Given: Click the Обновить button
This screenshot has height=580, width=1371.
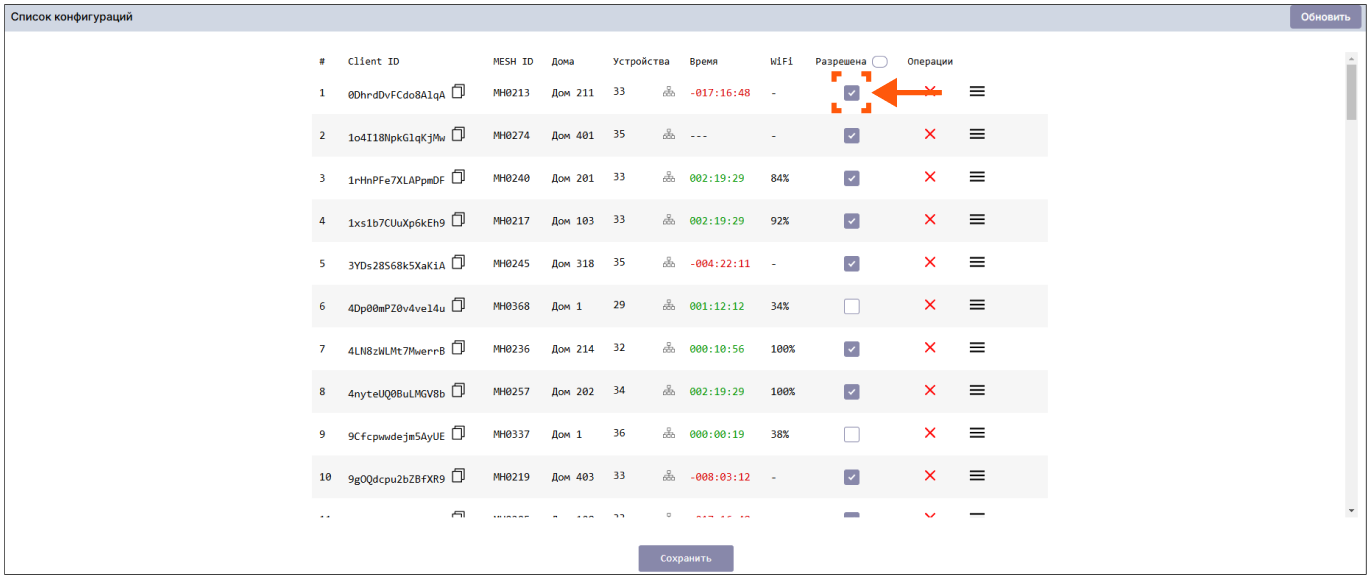Looking at the screenshot, I should [x=1325, y=17].
